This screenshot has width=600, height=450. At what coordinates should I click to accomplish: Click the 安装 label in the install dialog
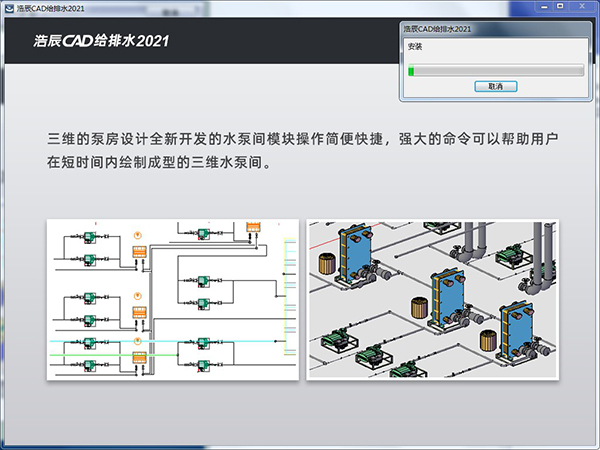coord(415,47)
